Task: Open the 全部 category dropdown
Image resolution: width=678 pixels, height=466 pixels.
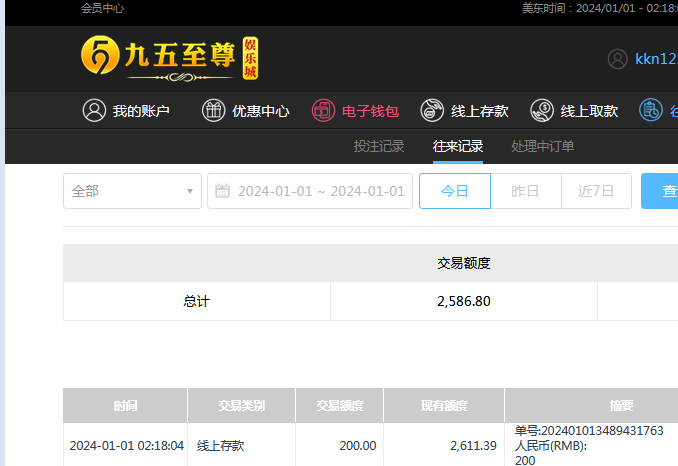Action: tap(132, 191)
